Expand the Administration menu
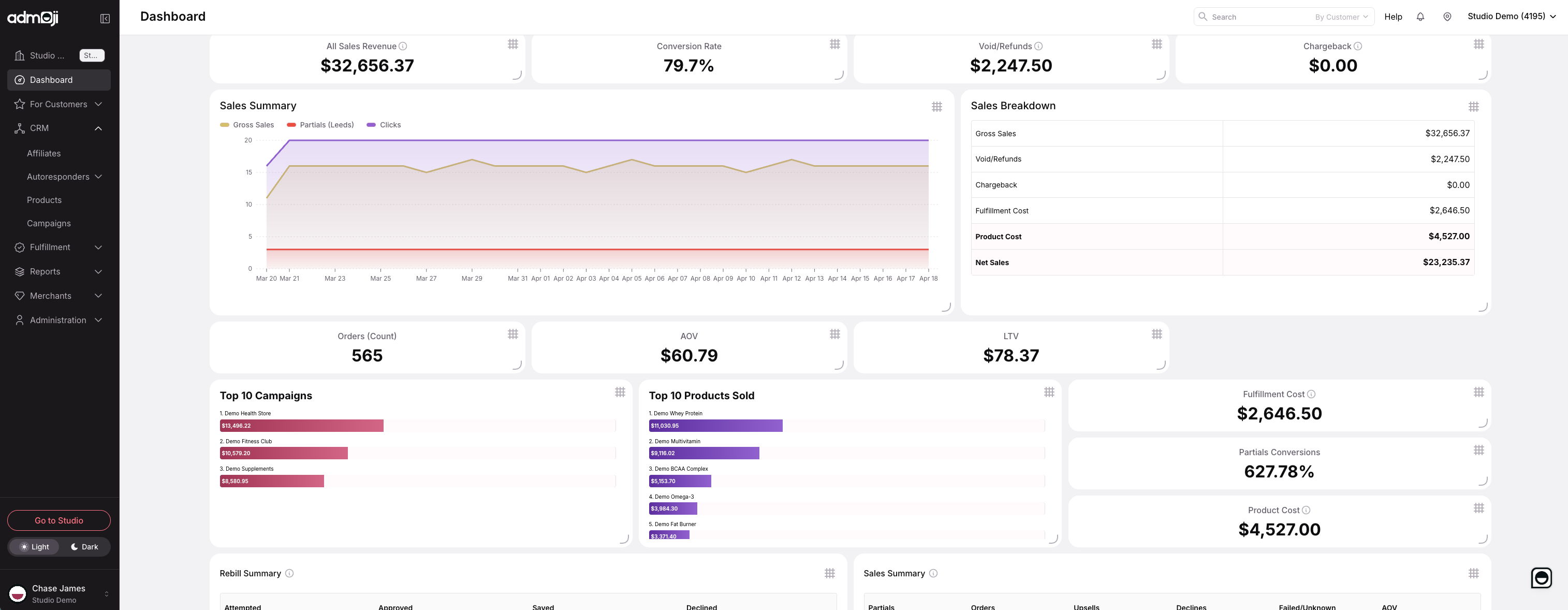 click(59, 320)
